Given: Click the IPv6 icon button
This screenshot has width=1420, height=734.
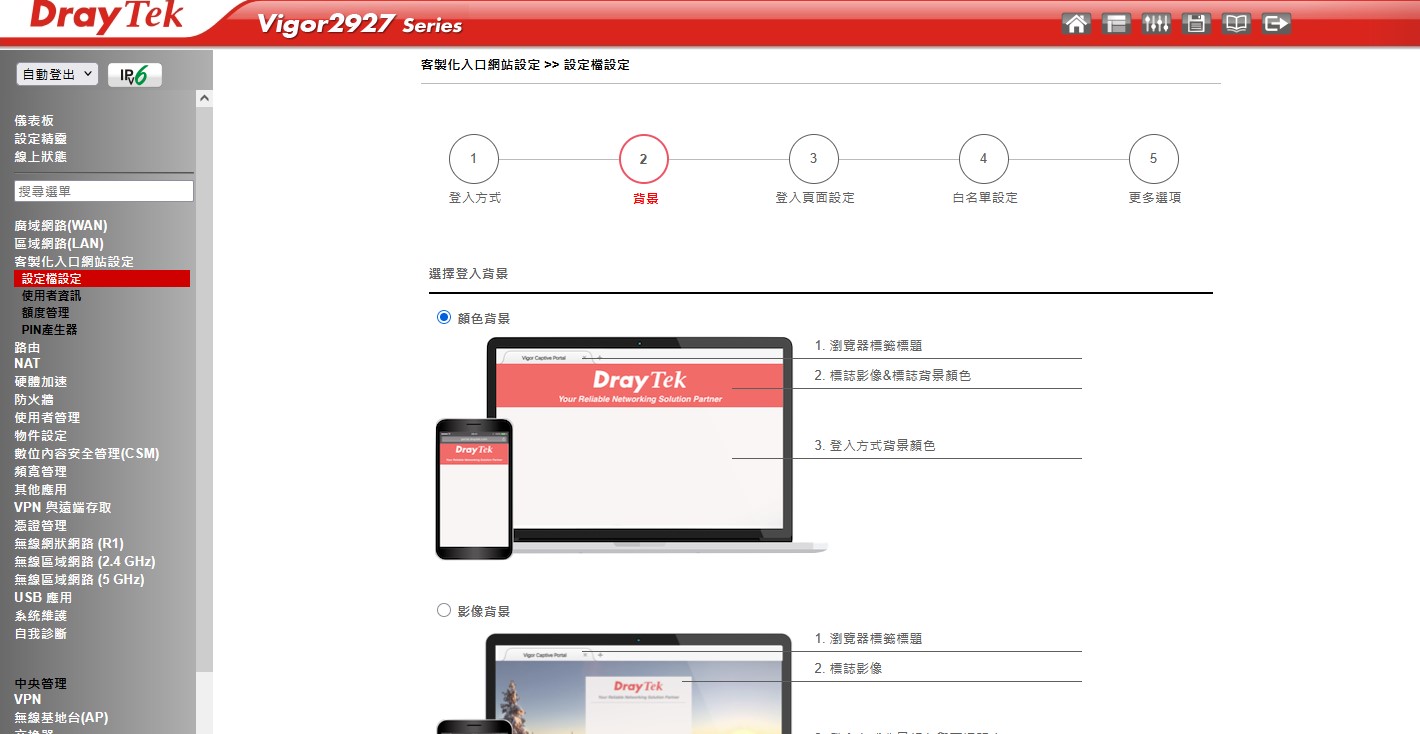Looking at the screenshot, I should [134, 75].
